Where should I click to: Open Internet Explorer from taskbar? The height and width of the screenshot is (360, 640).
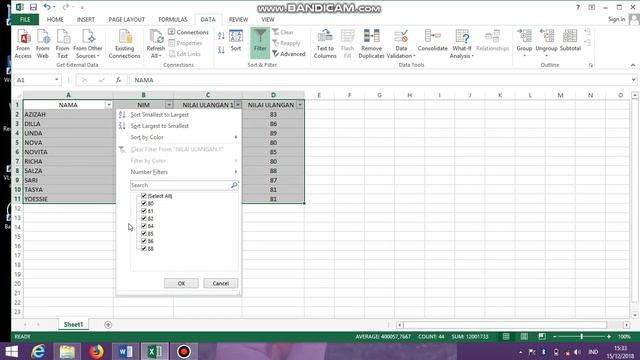coord(38,351)
